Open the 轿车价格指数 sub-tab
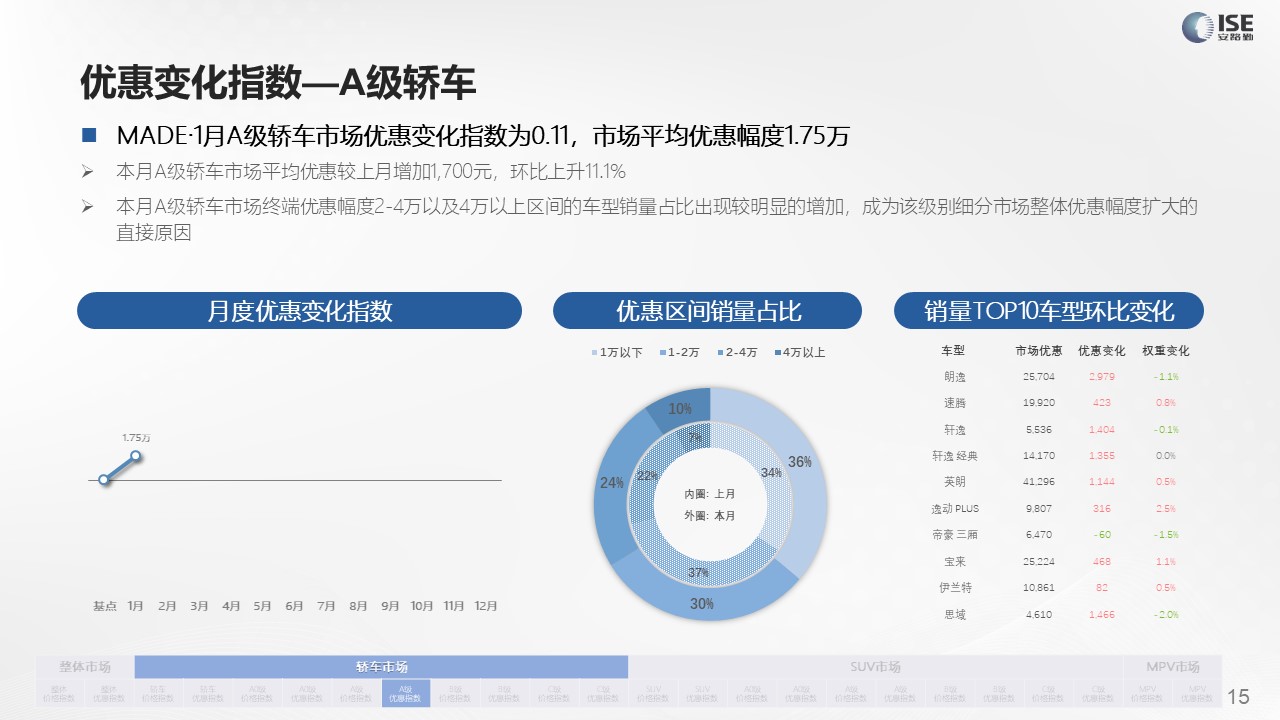Image resolution: width=1280 pixels, height=720 pixels. [158, 693]
